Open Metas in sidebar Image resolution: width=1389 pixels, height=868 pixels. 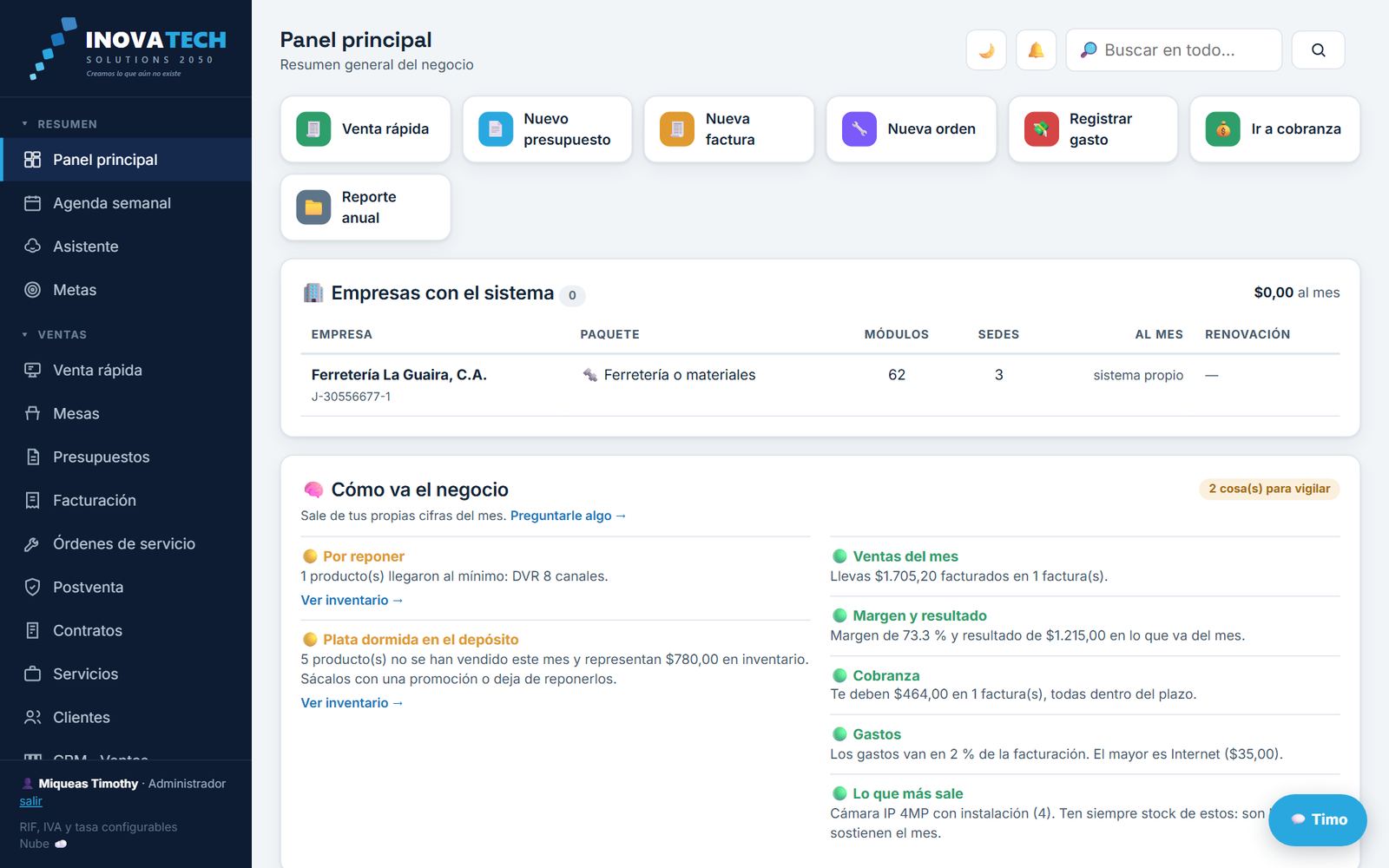pos(126,290)
